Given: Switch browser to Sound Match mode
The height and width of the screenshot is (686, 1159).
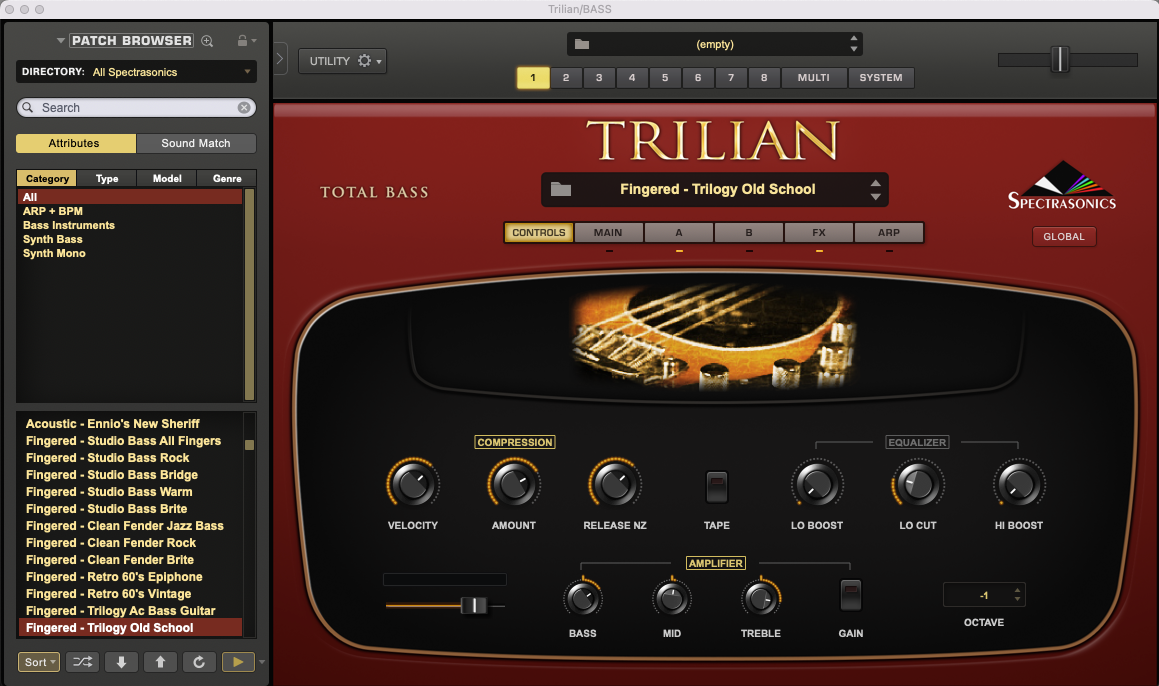Looking at the screenshot, I should pyautogui.click(x=196, y=143).
